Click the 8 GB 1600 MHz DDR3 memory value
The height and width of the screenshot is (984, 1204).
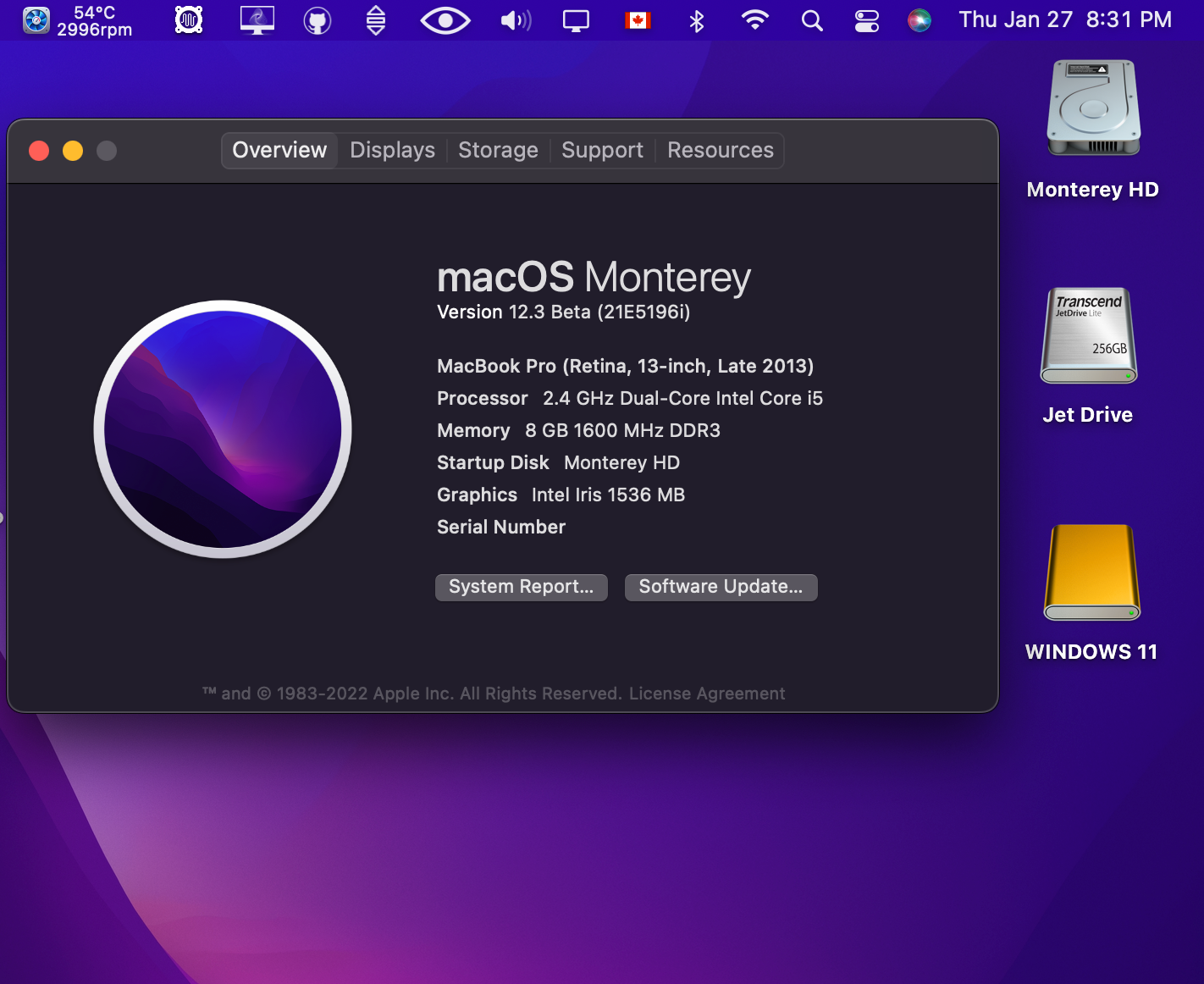pos(622,430)
